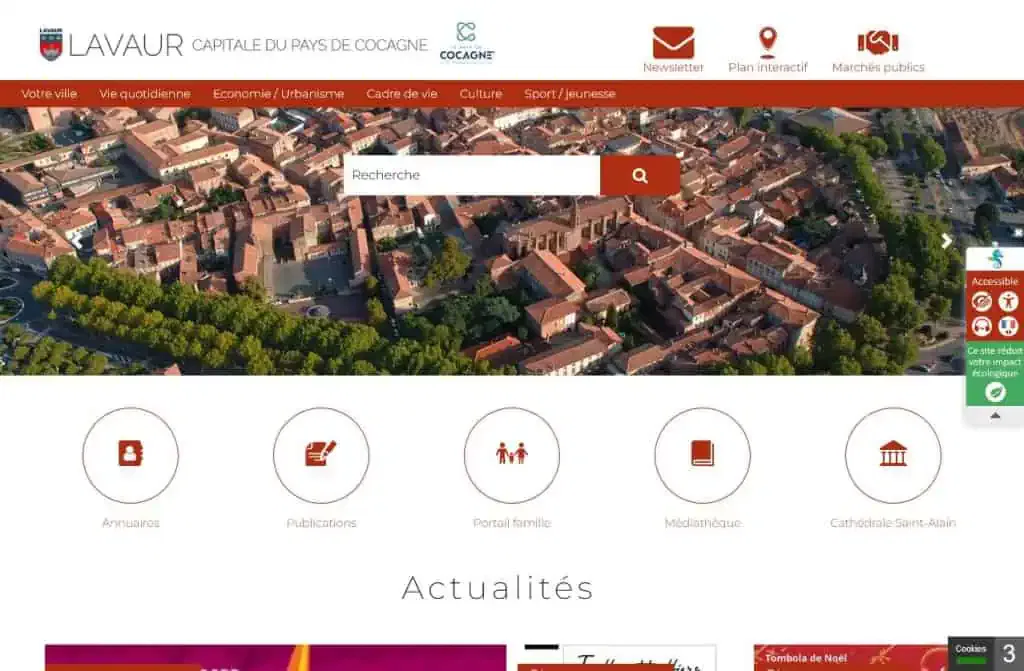Collapse the accessibility widget panel arrow
This screenshot has height=671, width=1024.
(x=995, y=416)
